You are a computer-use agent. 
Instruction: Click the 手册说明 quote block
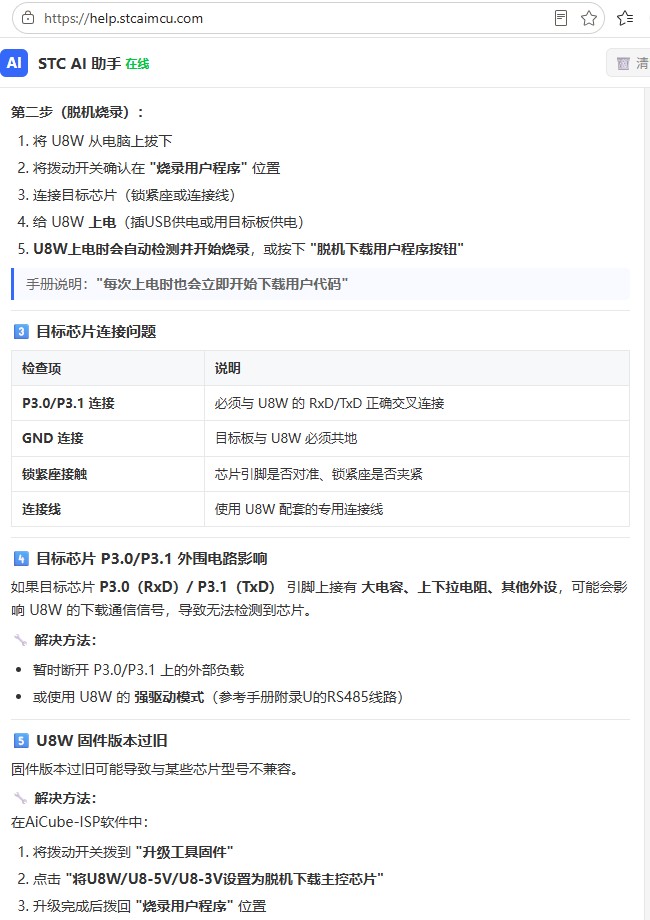320,284
